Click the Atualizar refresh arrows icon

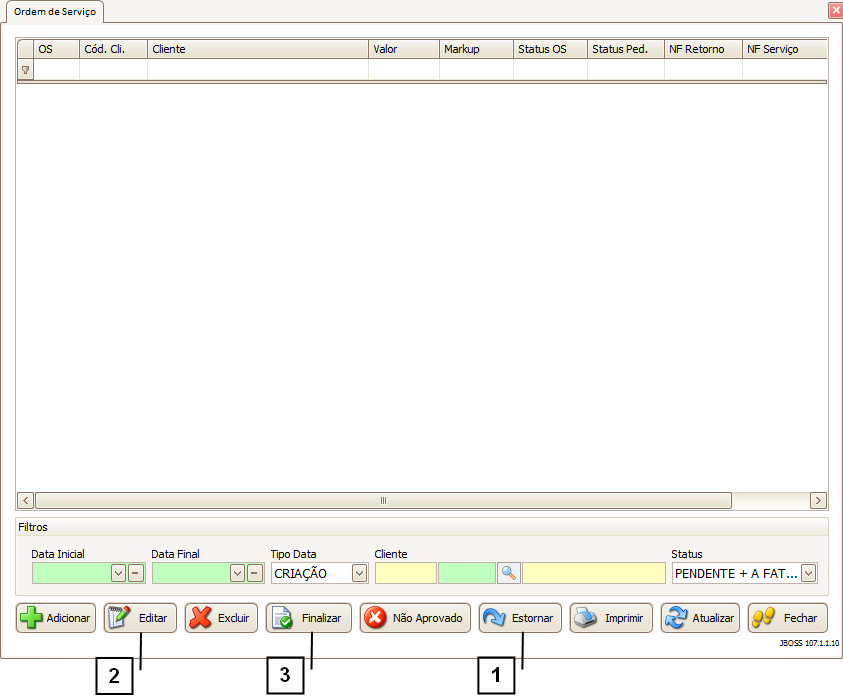coord(677,618)
